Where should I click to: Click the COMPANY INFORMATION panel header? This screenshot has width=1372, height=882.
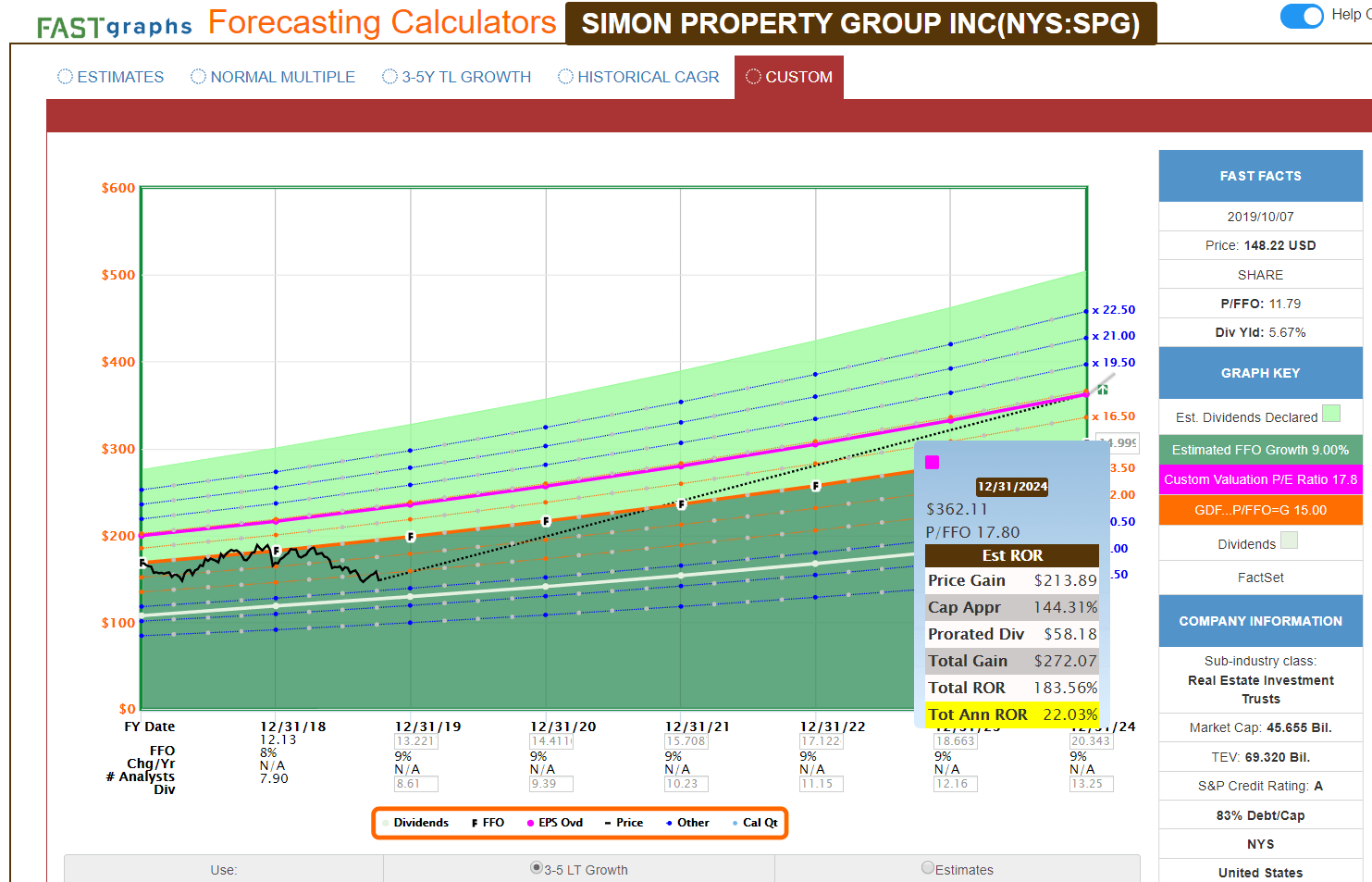1260,621
